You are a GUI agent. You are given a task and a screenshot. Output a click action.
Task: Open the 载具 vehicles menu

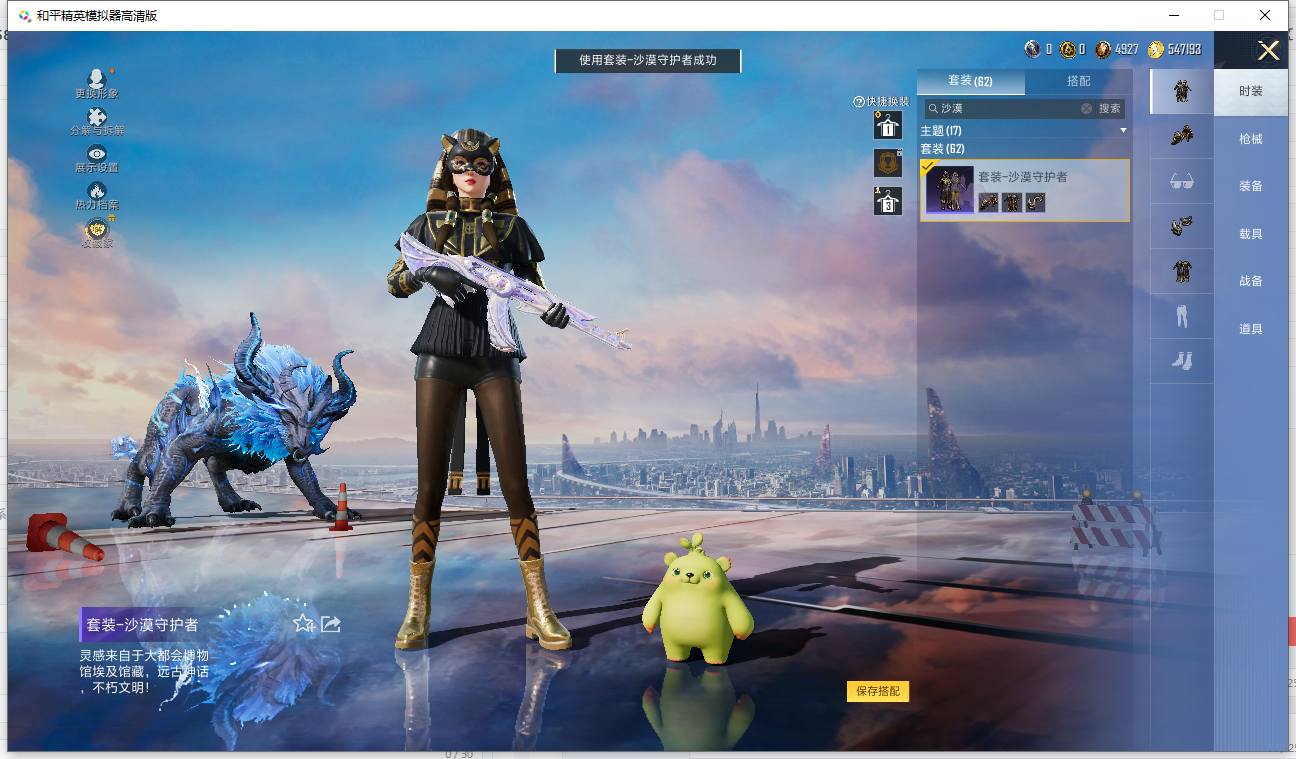[x=1251, y=234]
